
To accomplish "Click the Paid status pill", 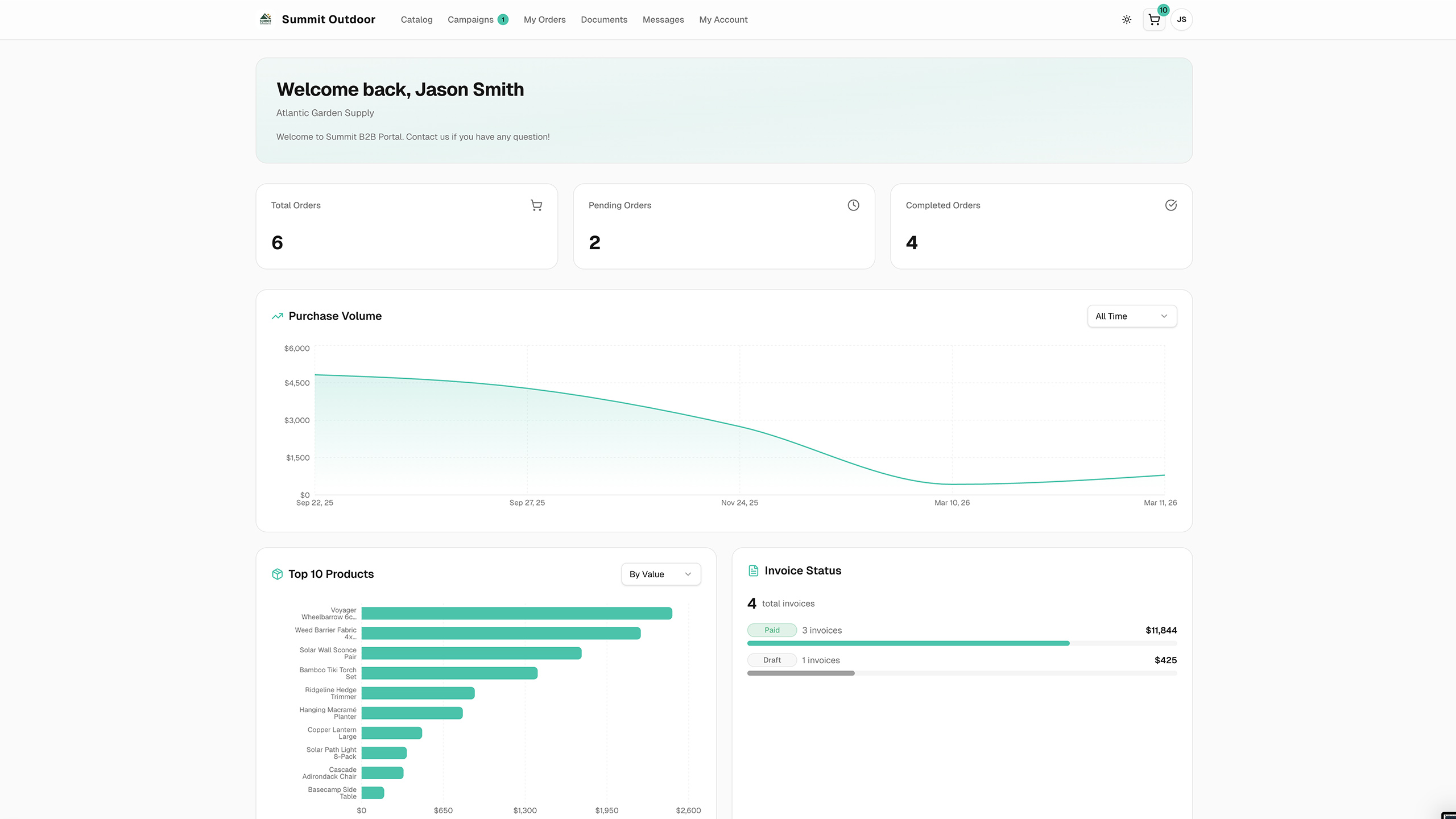I will click(x=772, y=630).
